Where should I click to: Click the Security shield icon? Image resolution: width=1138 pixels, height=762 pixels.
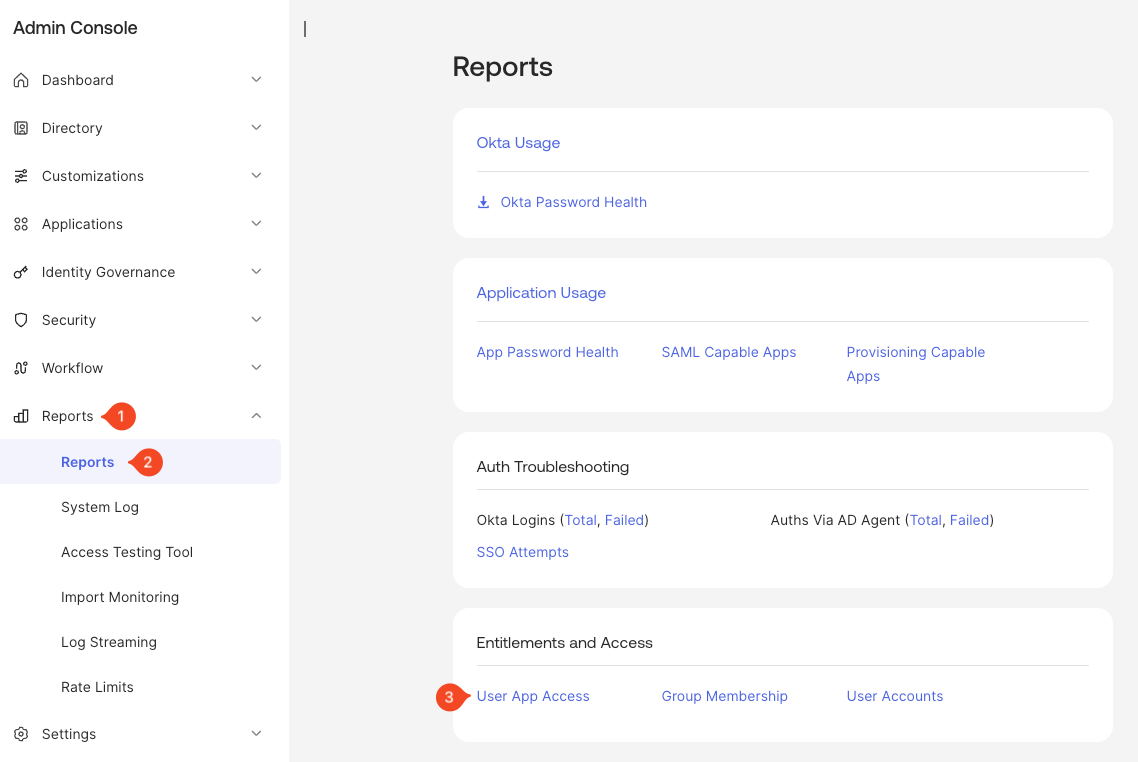pos(21,320)
